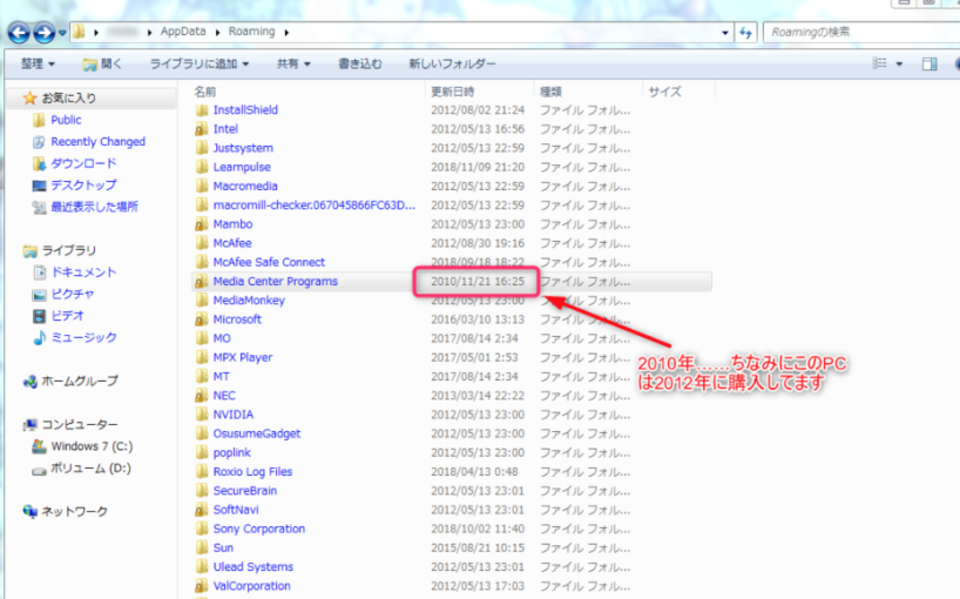This screenshot has height=599, width=960.
Task: Create a 新しいフォルダー new folder
Action: tap(452, 64)
